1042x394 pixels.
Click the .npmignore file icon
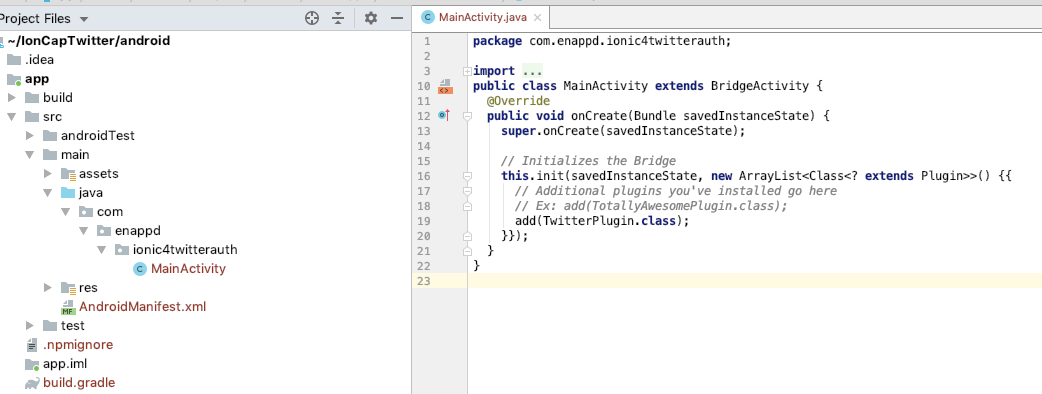32,345
